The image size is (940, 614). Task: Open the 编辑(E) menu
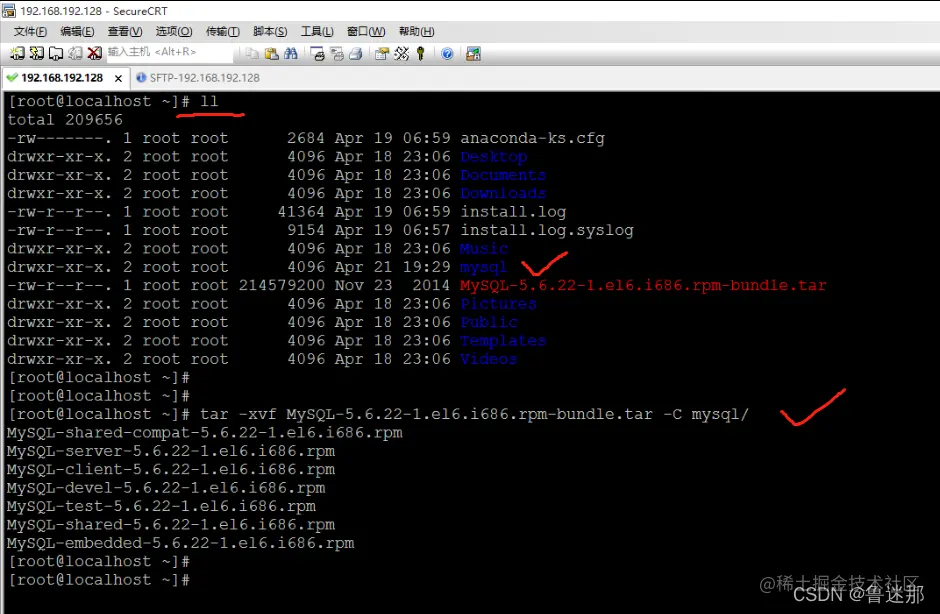pyautogui.click(x=77, y=31)
